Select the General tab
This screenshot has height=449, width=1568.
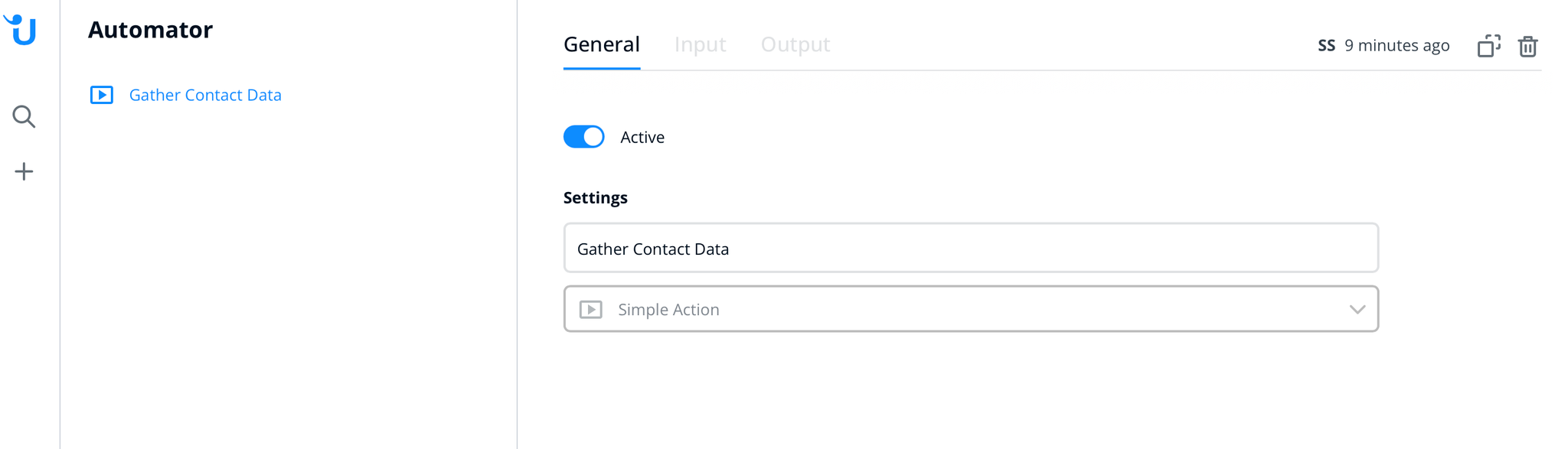(x=602, y=44)
